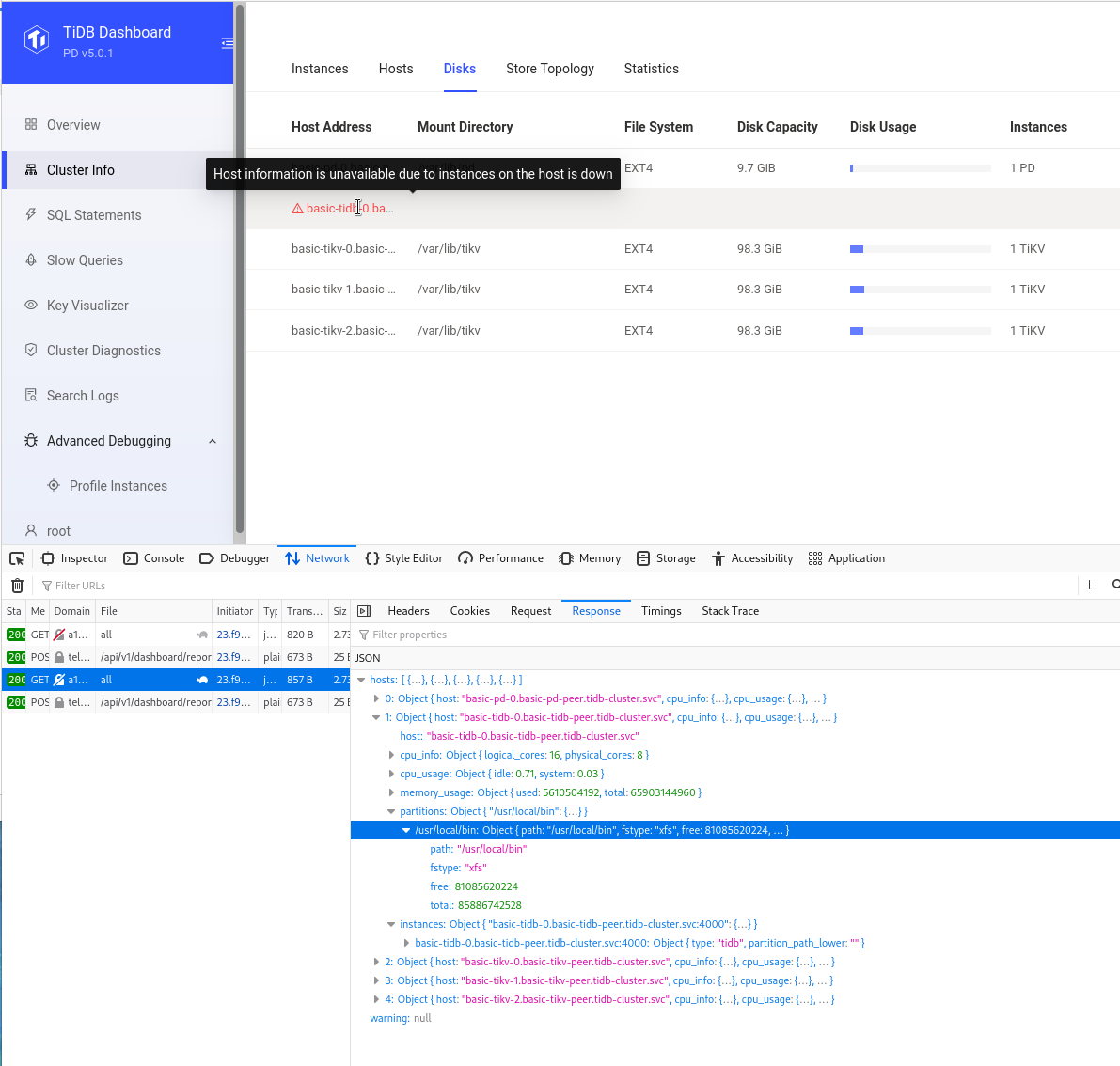The image size is (1120, 1066).
Task: Click the basic-tikv-2 host address cell
Action: coord(343,331)
